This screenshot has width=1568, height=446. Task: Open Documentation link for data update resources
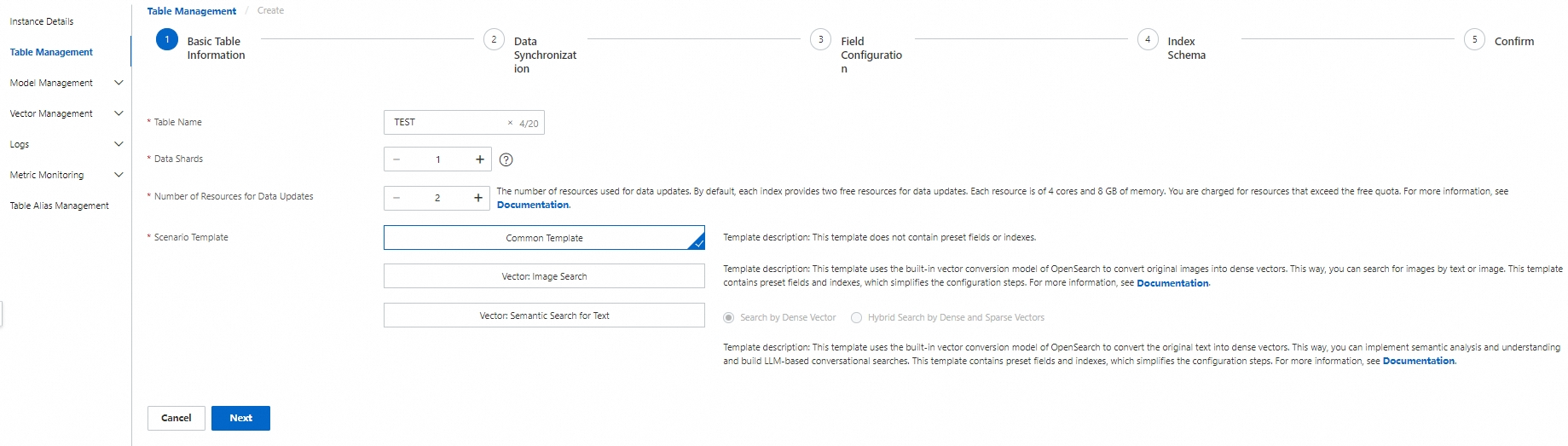click(x=533, y=205)
